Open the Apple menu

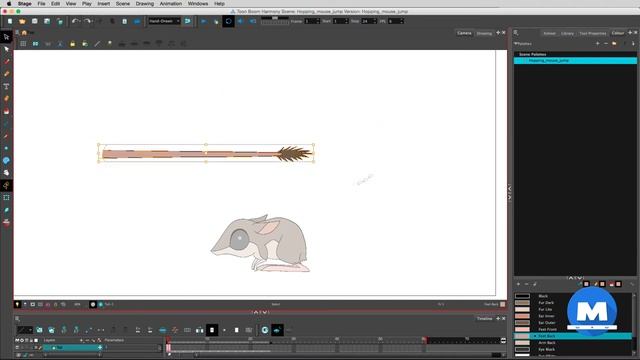[9, 4]
